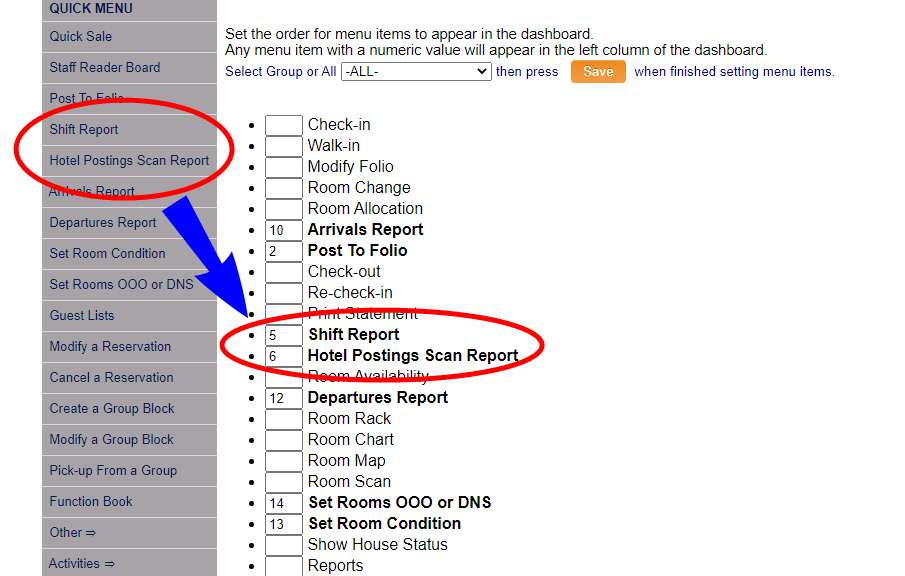Expand the Other submenu
905x576 pixels.
[73, 533]
